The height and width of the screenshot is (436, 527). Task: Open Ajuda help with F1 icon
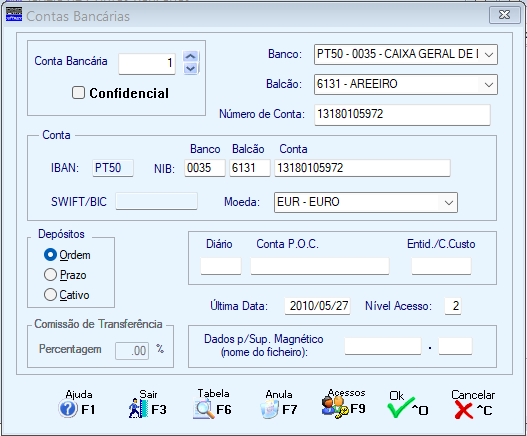pyautogui.click(x=68, y=409)
